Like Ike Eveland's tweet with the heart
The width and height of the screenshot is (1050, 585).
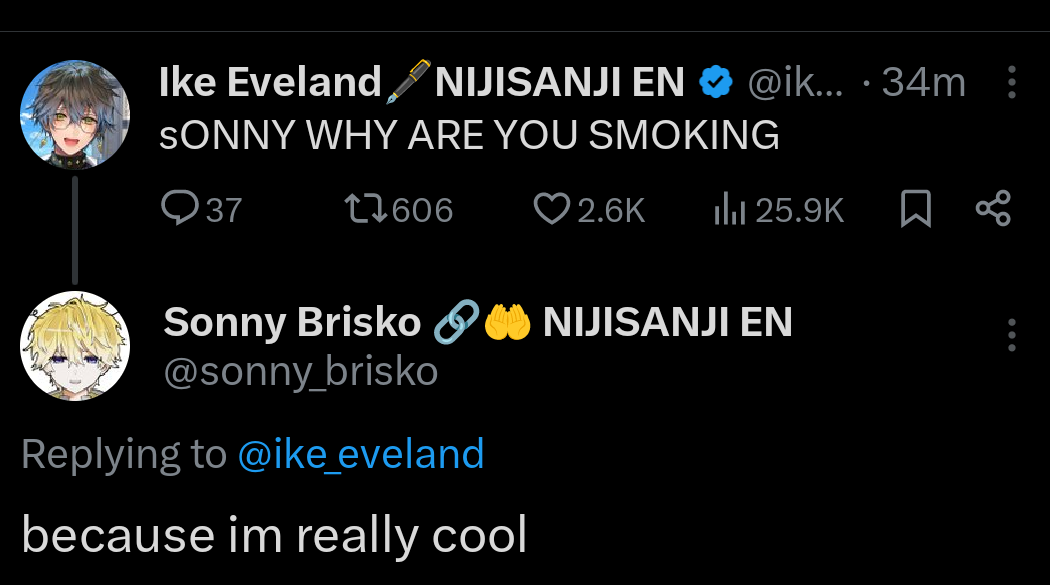550,209
